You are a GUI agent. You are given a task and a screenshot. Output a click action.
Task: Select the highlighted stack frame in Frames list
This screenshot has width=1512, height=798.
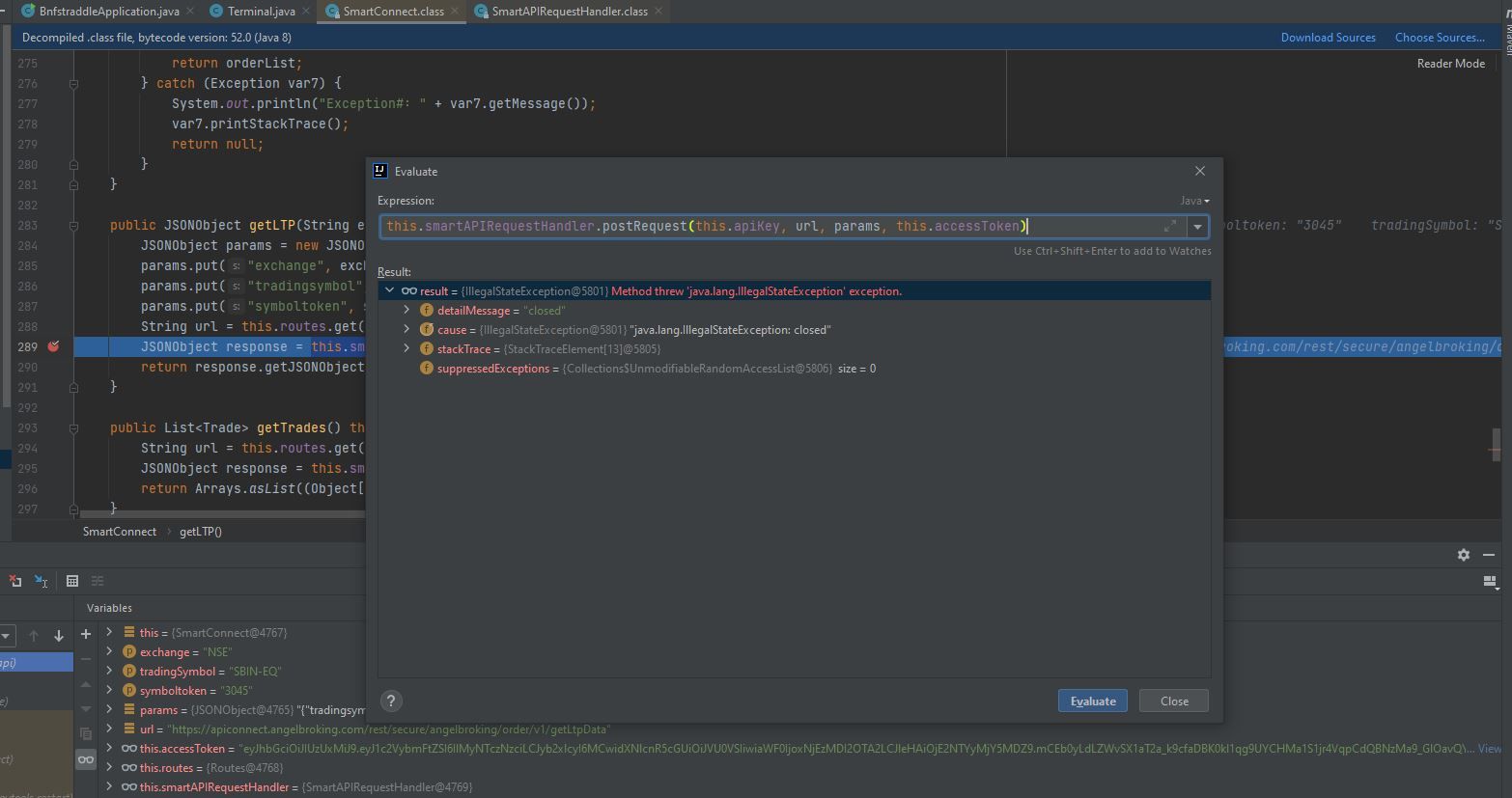tap(36, 662)
